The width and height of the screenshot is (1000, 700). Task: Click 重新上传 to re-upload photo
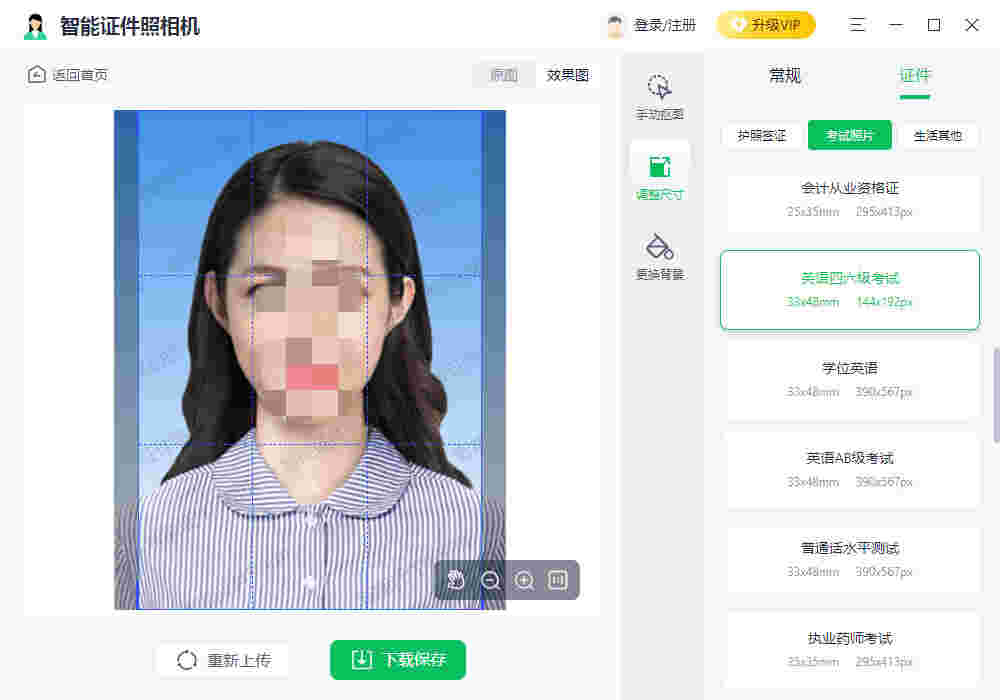pos(222,660)
